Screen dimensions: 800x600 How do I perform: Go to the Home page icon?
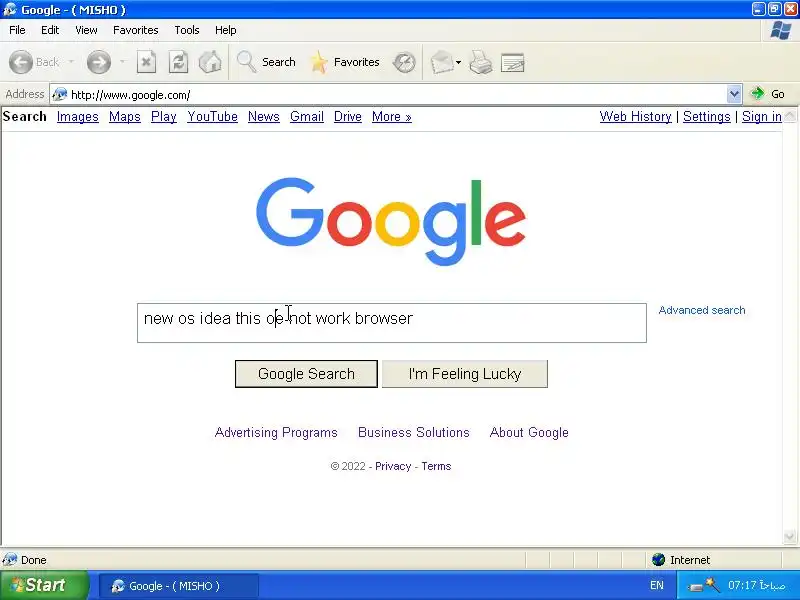coord(210,62)
